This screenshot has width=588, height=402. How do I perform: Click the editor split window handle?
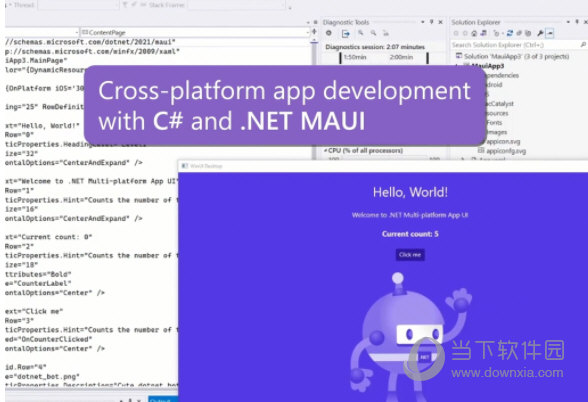click(314, 32)
